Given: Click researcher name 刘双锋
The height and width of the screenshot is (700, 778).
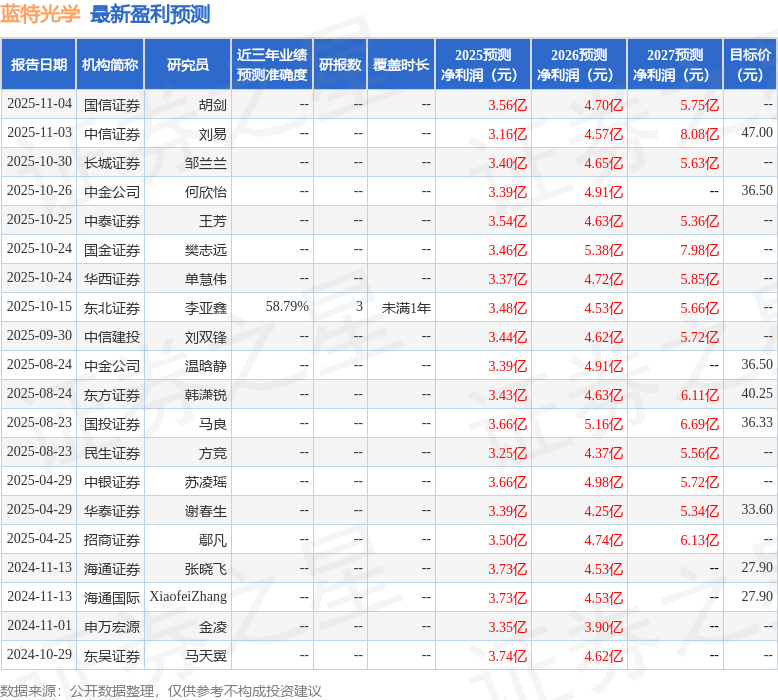Looking at the screenshot, I should click(206, 337).
